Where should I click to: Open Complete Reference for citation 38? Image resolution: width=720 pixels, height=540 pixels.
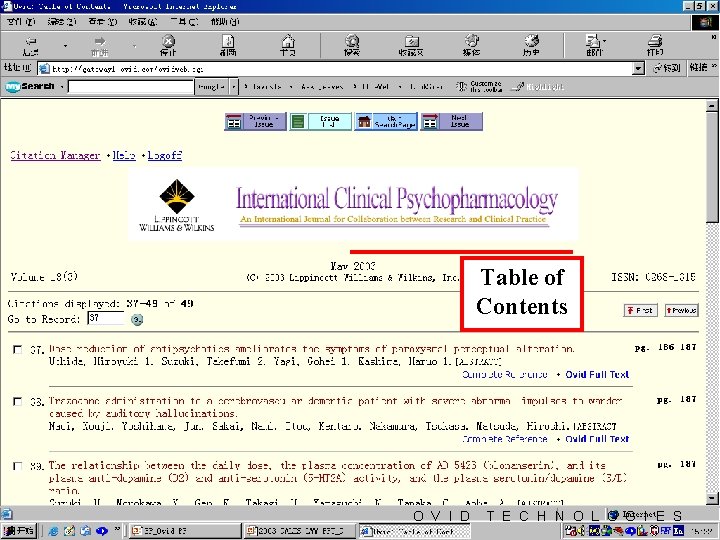tap(505, 439)
